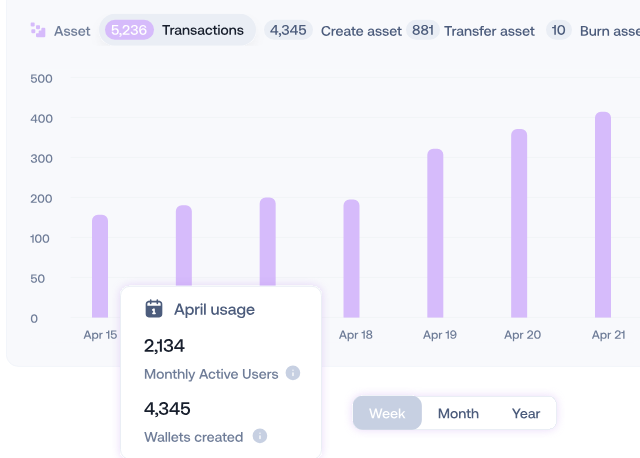Screen dimensions: 640x458
Task: Select the Burn asset tab
Action: point(608,31)
